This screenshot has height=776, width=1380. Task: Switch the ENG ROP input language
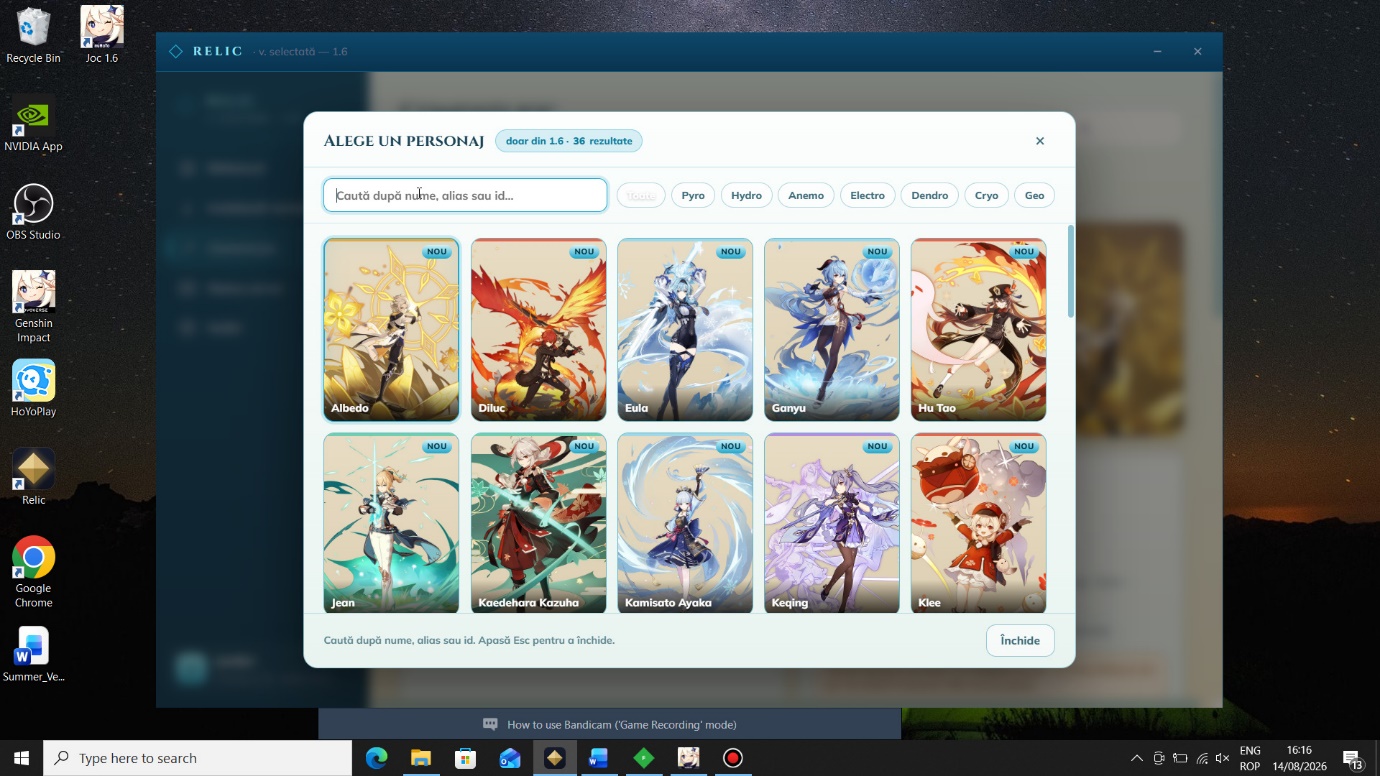[x=1250, y=758]
